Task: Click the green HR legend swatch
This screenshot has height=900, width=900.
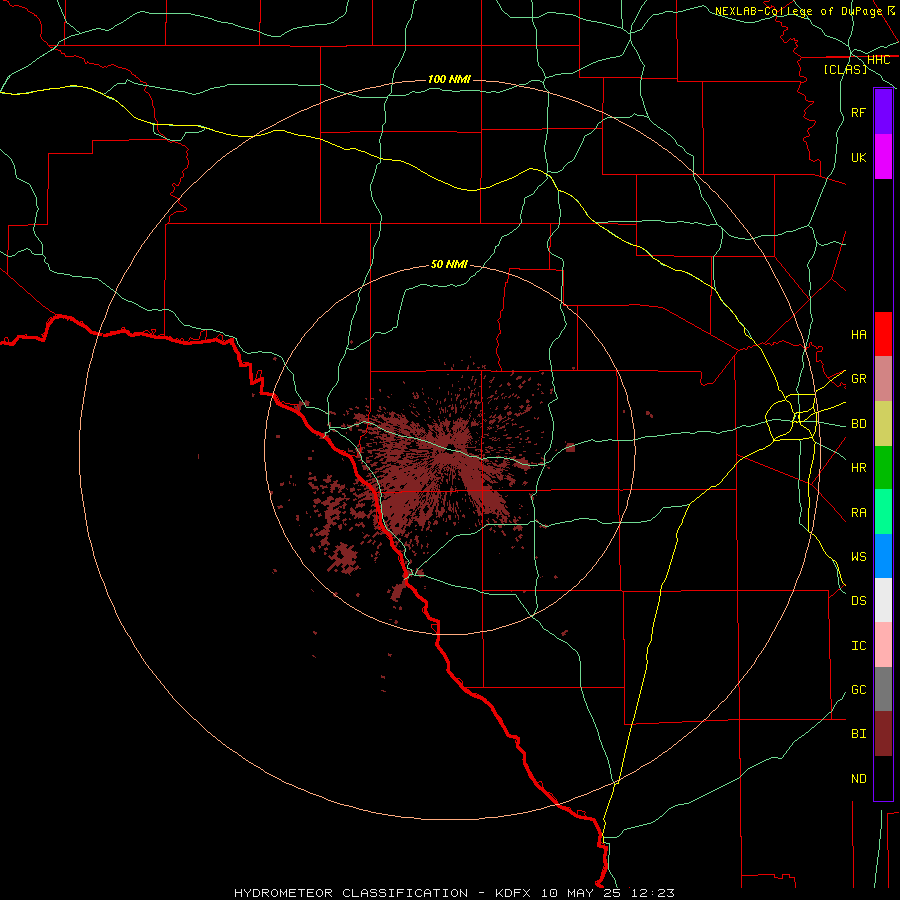Action: 883,467
